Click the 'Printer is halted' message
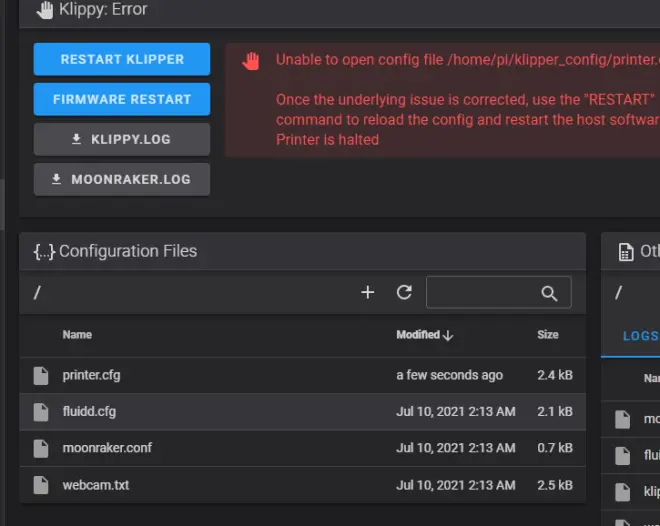The image size is (660, 526). pyautogui.click(x=327, y=139)
